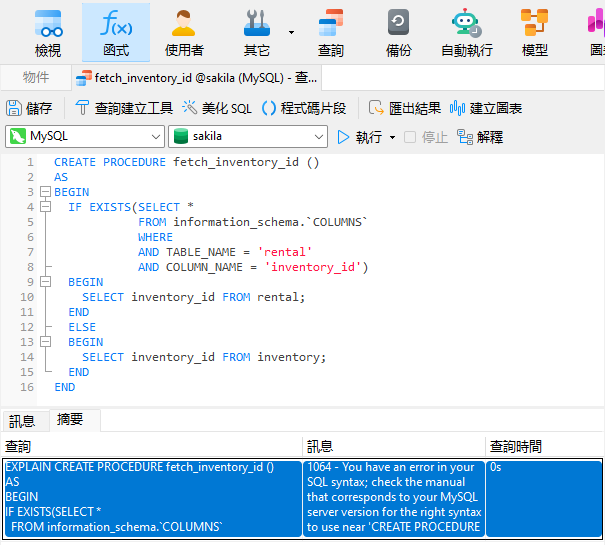Click the 其它 (Others) tools icon
Image resolution: width=605 pixels, height=545 pixels.
pyautogui.click(x=257, y=32)
